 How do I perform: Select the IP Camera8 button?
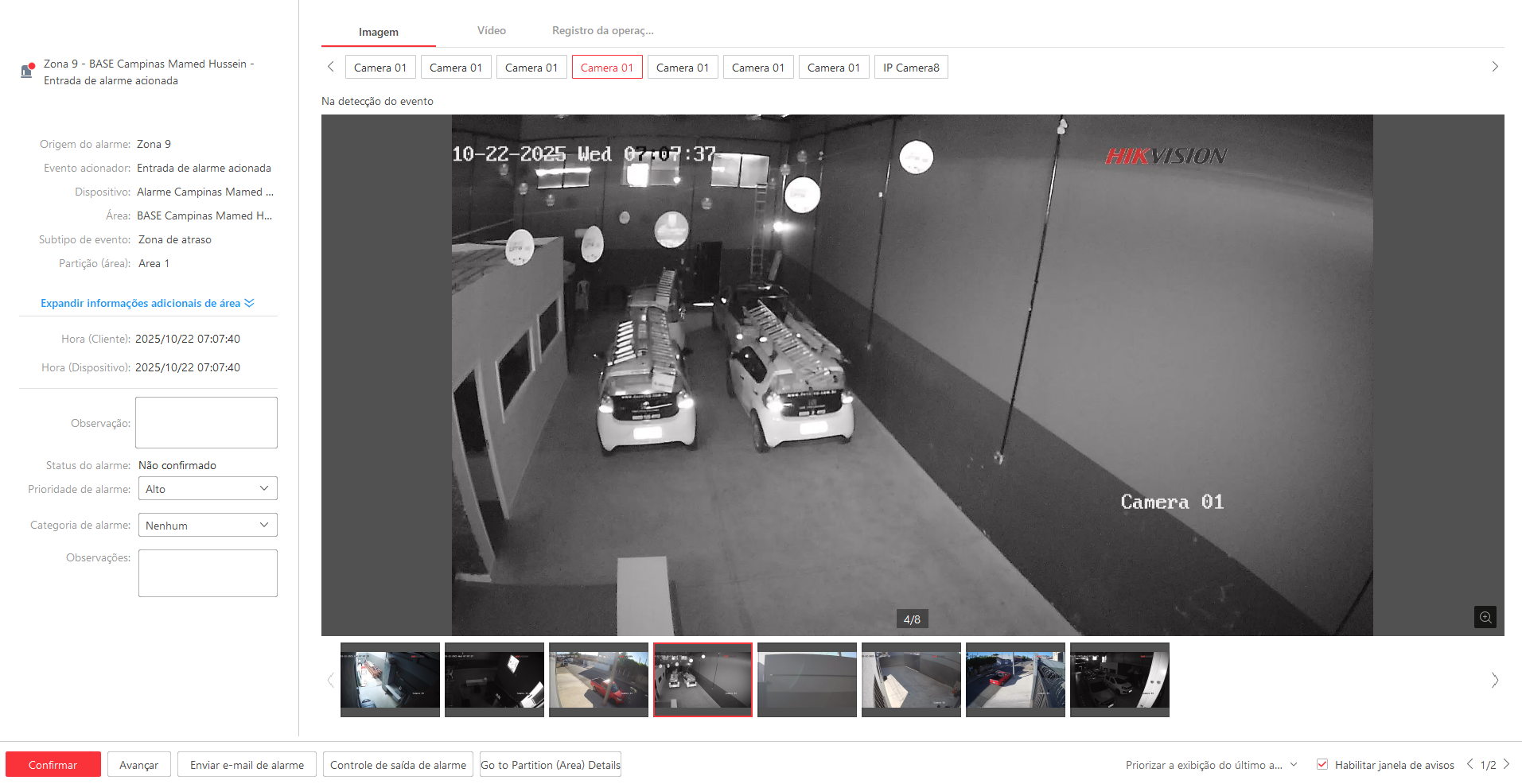click(911, 68)
